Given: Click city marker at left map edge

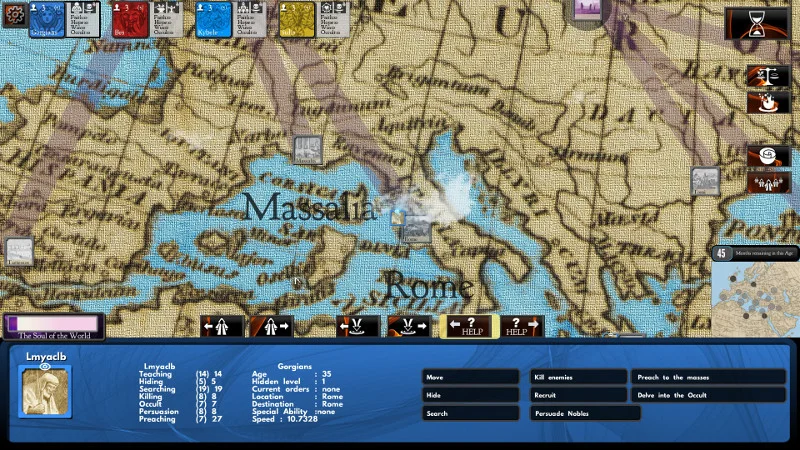Looking at the screenshot, I should coord(19,252).
